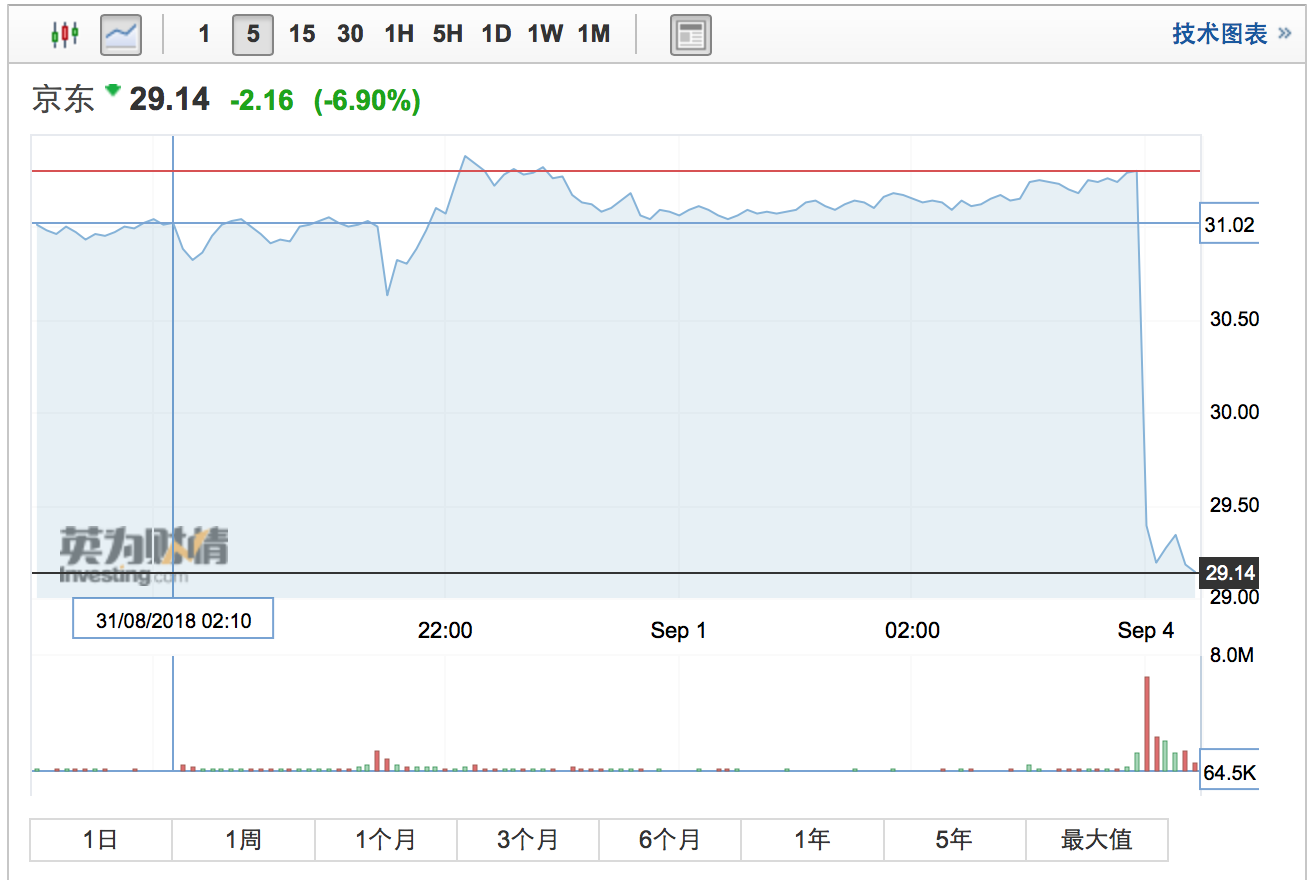Open the news panel icon

pyautogui.click(x=690, y=35)
